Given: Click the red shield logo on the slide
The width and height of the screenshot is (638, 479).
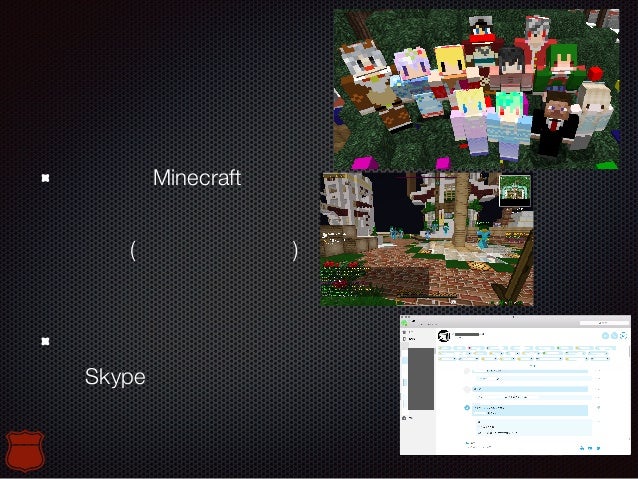Looking at the screenshot, I should click(25, 451).
